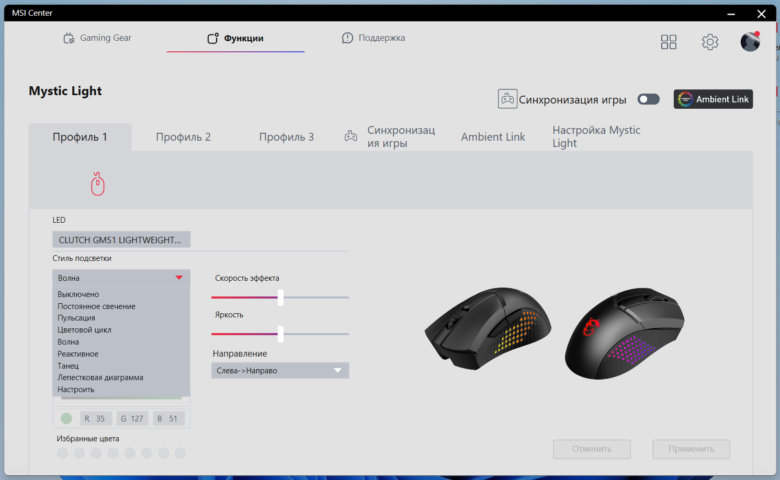The height and width of the screenshot is (480, 780).
Task: Click the right mouse preview with dragon logo
Action: 624,333
